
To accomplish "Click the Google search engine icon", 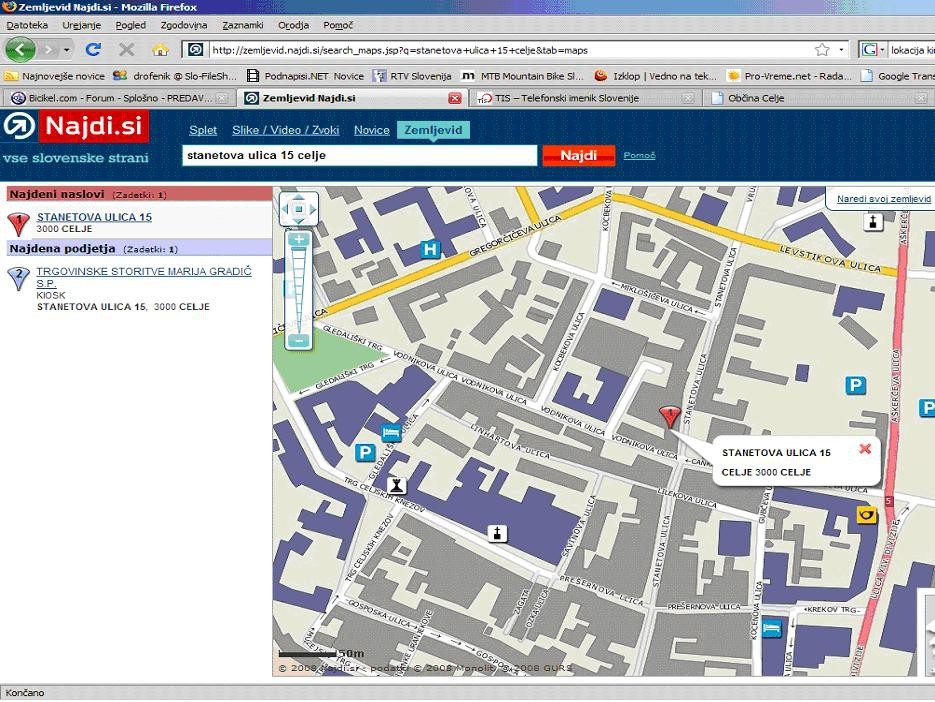I will (x=869, y=50).
